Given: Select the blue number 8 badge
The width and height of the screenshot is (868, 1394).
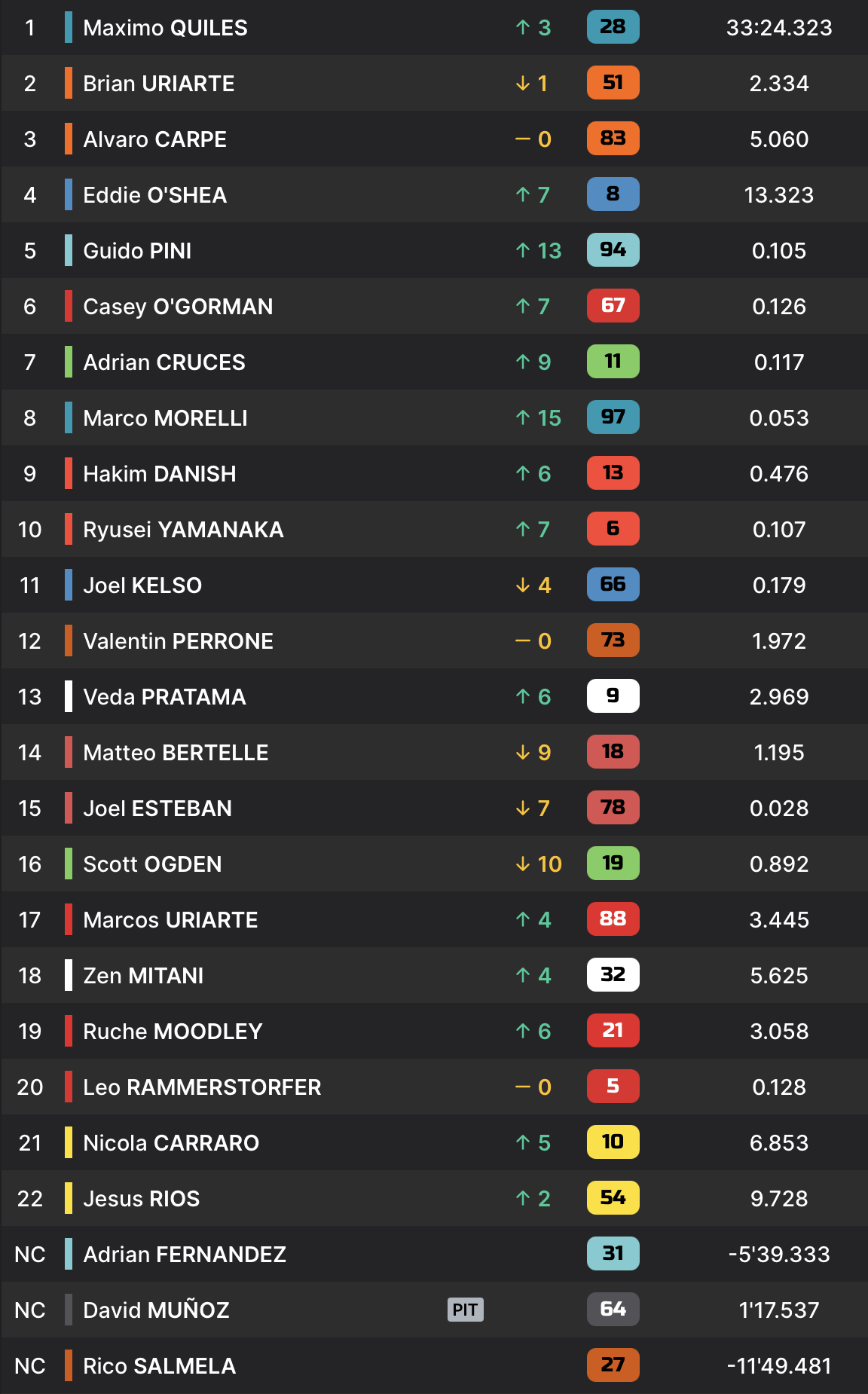Looking at the screenshot, I should (x=613, y=194).
